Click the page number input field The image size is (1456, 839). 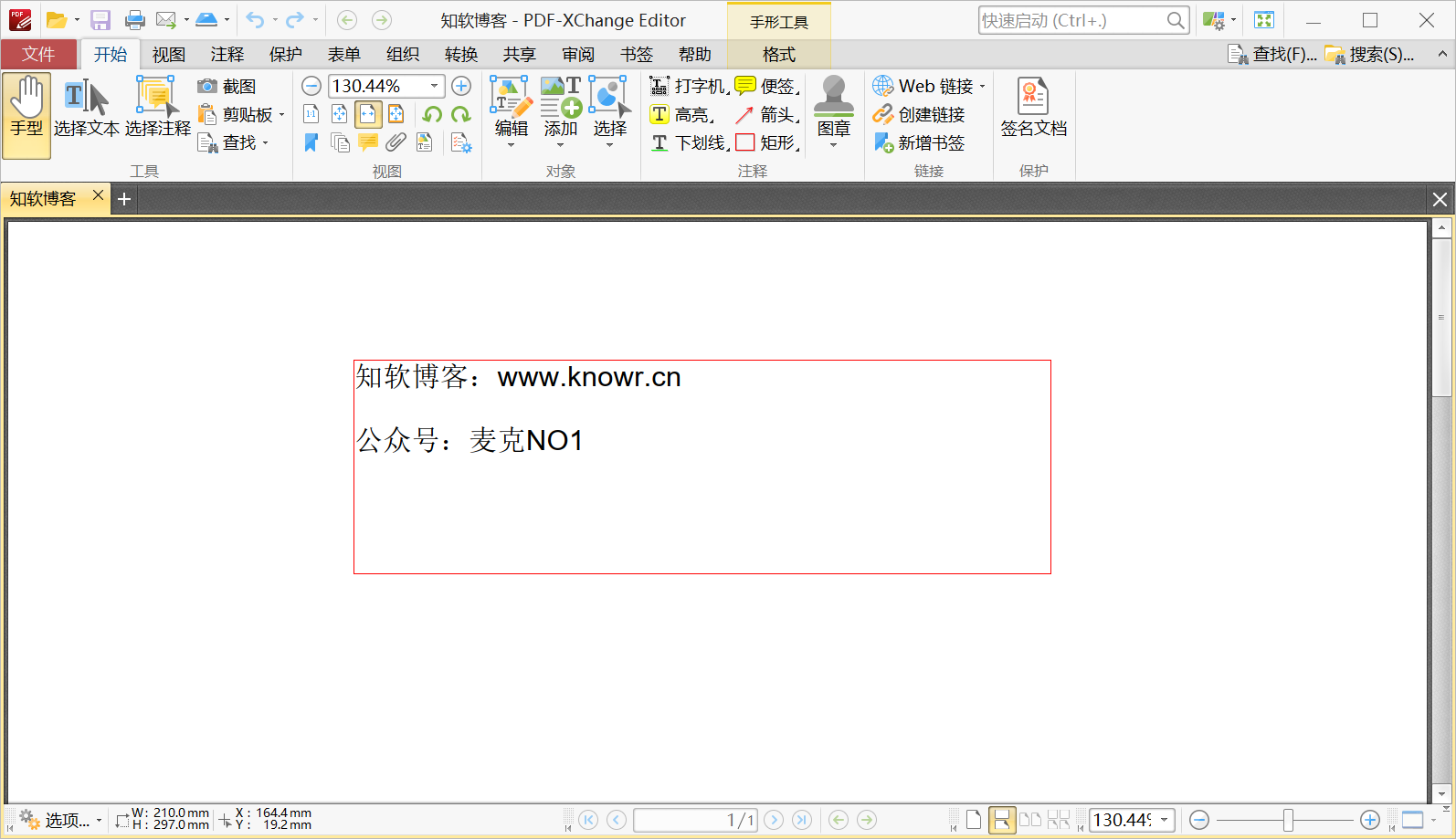[x=695, y=820]
